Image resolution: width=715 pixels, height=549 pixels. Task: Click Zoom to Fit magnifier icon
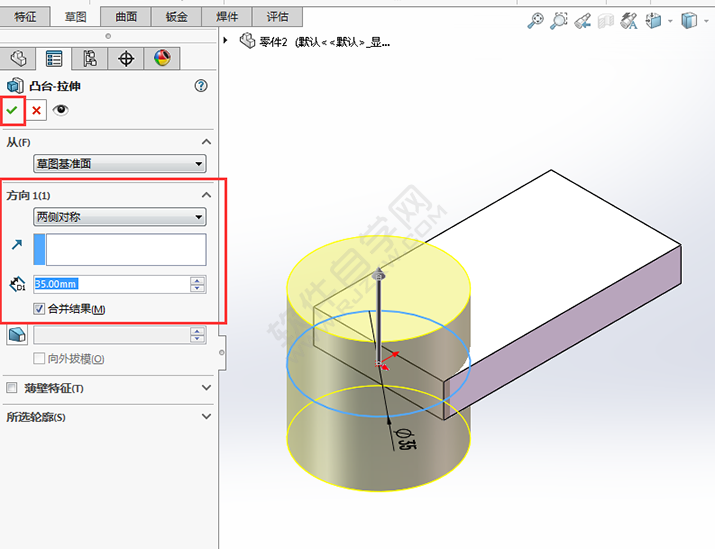535,21
